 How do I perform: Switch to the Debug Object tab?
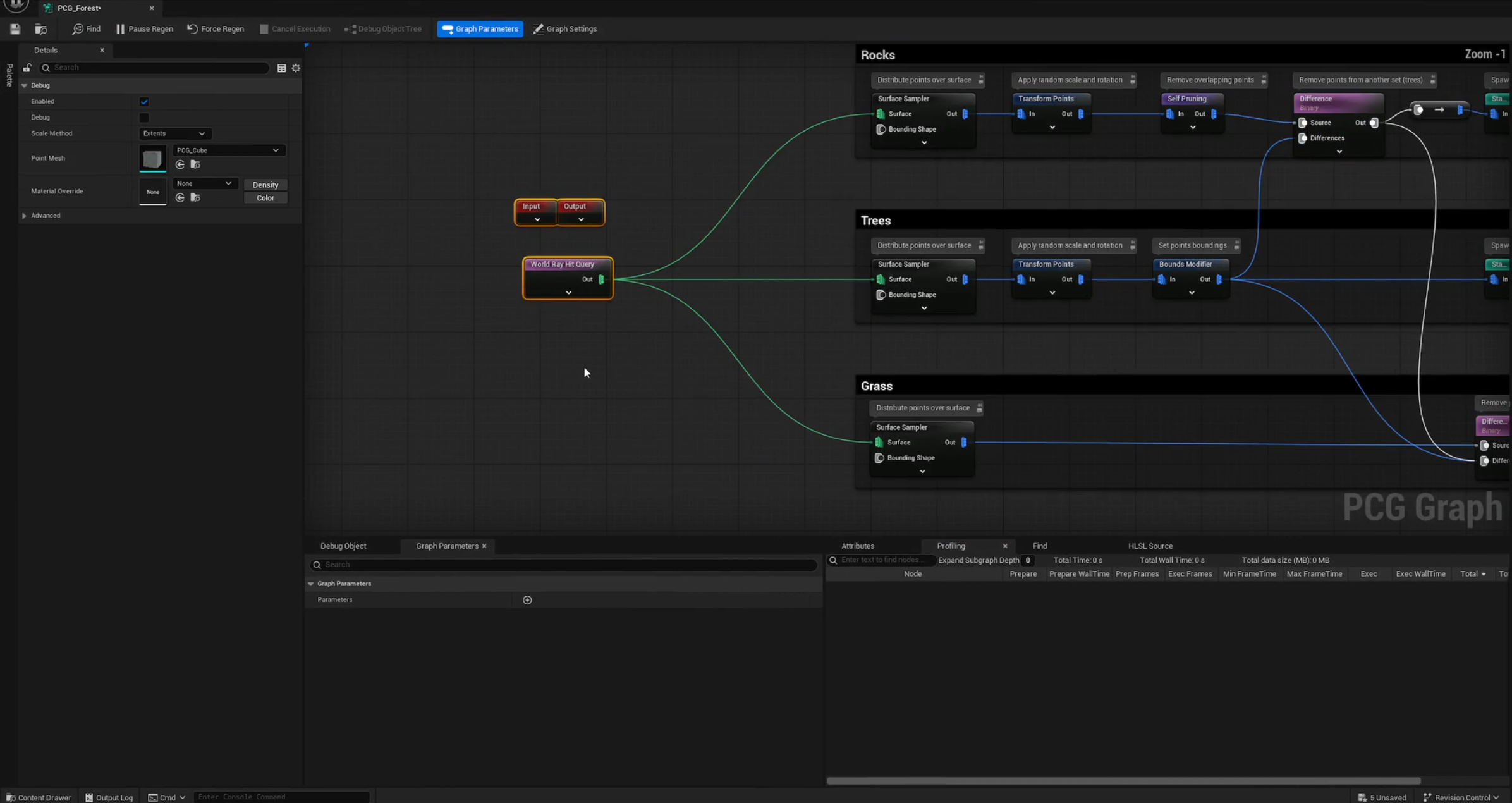[343, 546]
